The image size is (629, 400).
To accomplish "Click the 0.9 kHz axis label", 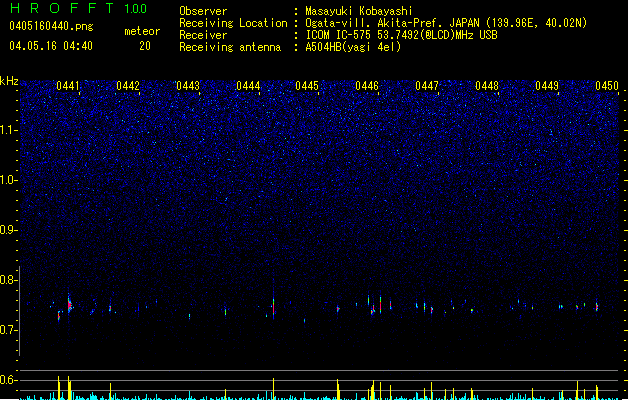I will tap(8, 230).
